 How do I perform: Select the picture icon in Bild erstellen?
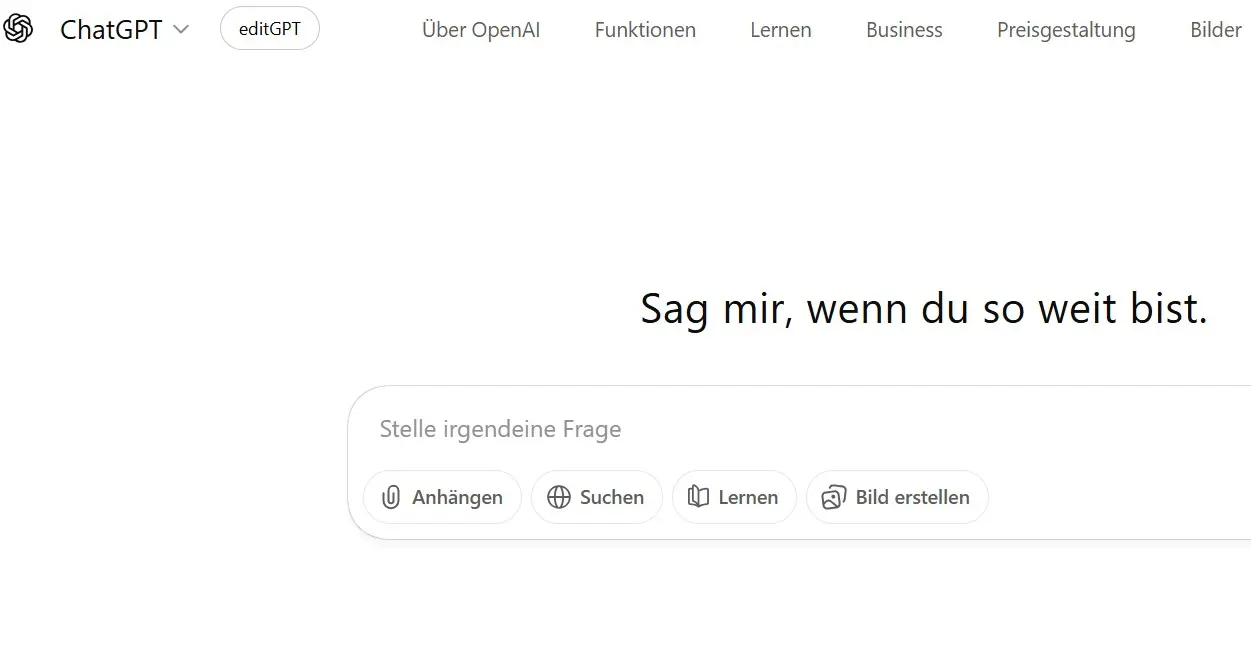click(x=832, y=497)
